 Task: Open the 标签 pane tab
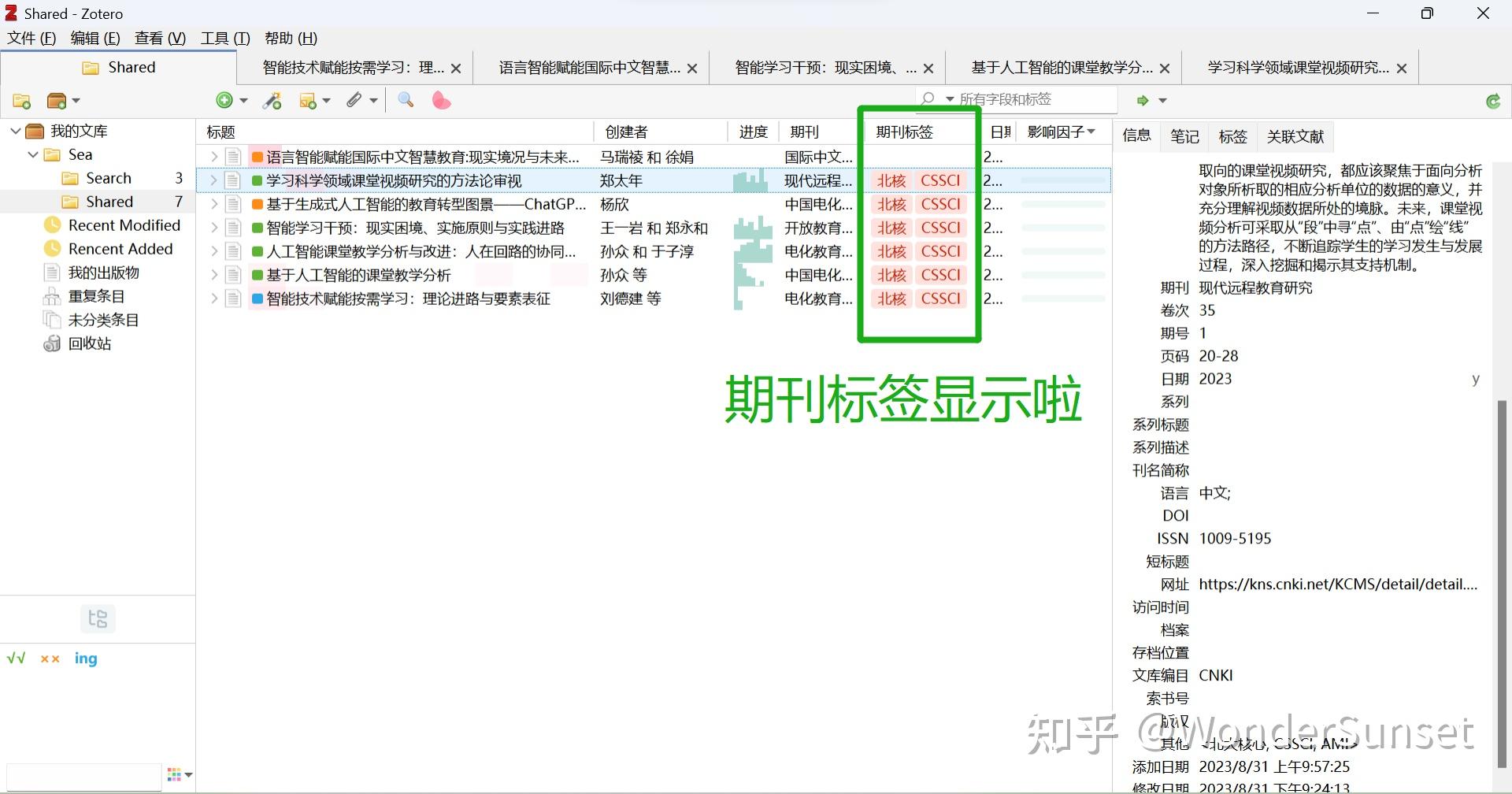coord(1232,135)
